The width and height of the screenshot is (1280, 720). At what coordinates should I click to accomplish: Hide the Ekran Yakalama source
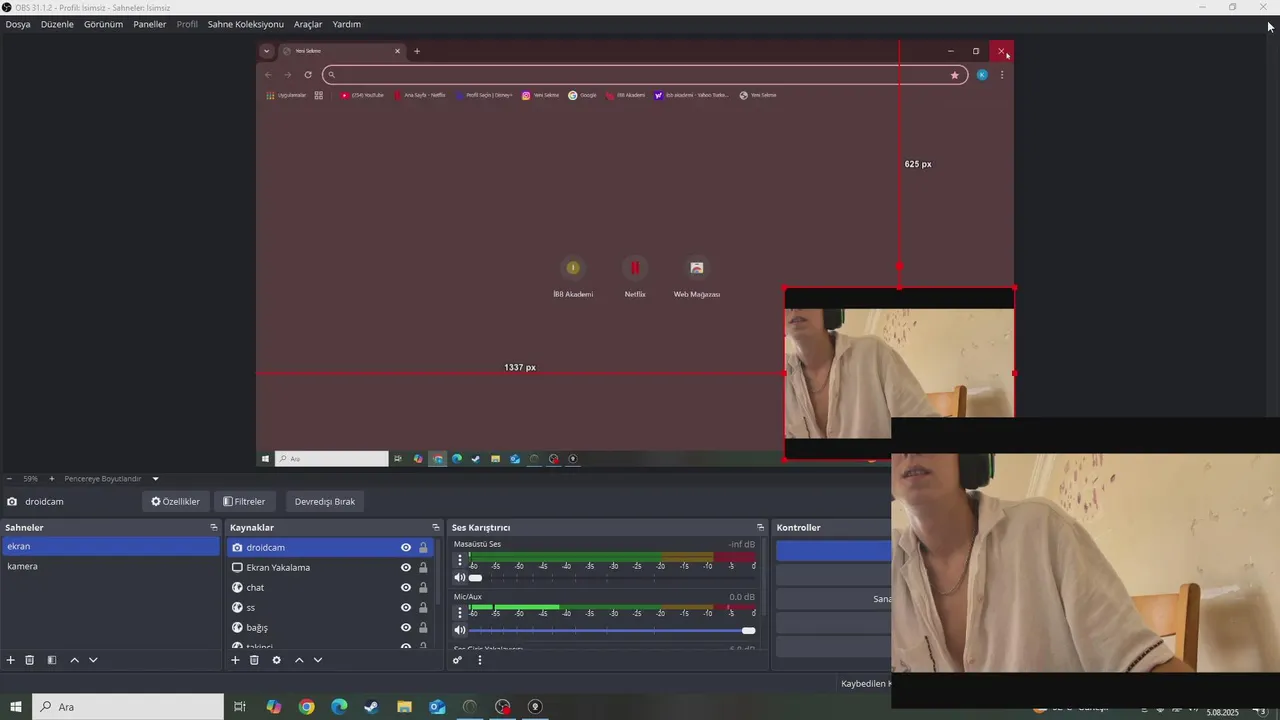tap(406, 567)
